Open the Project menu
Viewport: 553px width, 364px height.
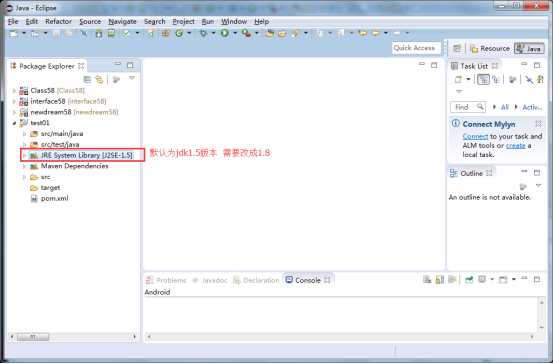(x=183, y=22)
